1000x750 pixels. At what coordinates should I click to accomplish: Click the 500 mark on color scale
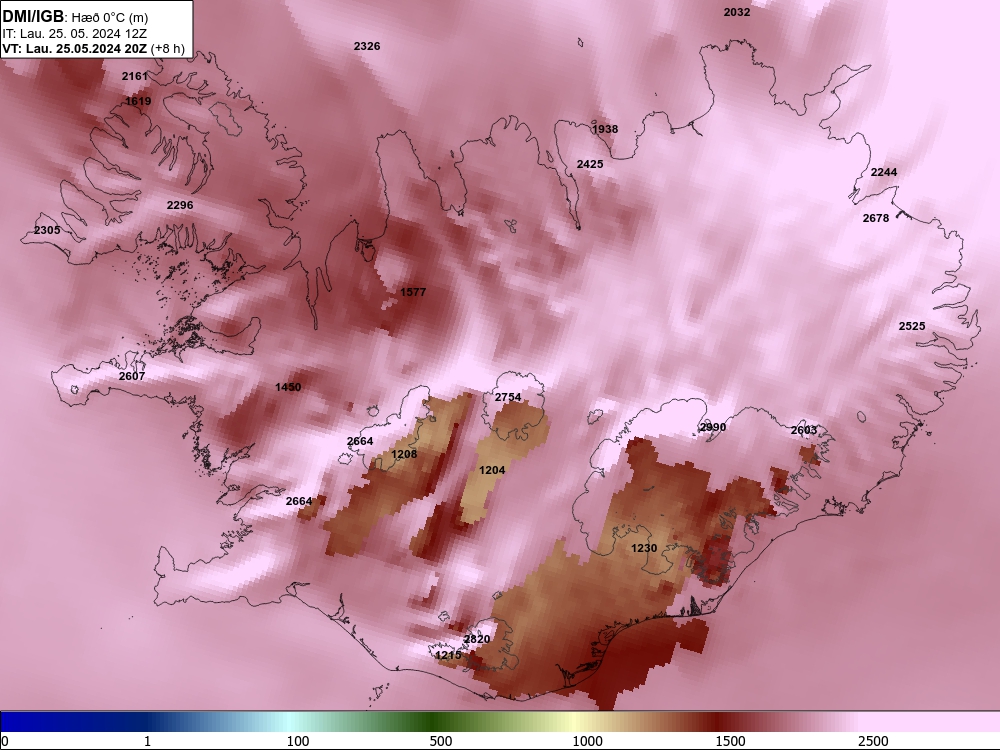click(x=441, y=741)
